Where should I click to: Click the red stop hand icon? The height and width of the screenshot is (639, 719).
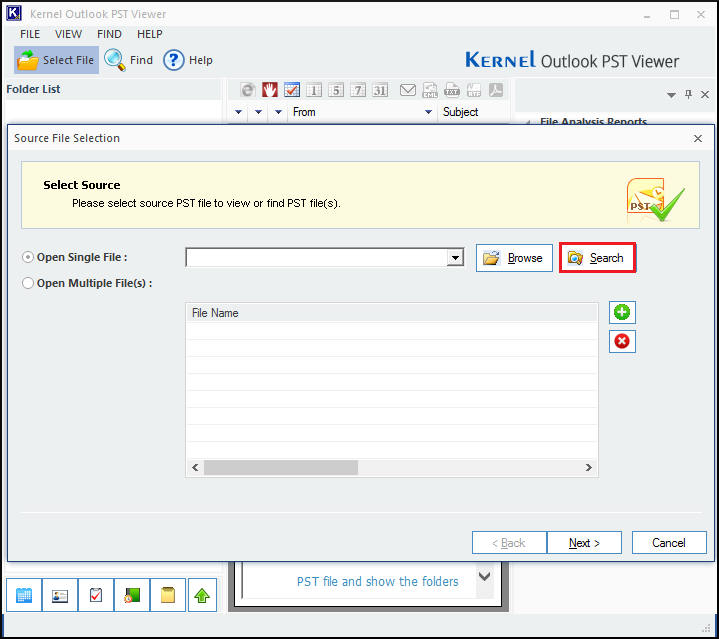270,90
